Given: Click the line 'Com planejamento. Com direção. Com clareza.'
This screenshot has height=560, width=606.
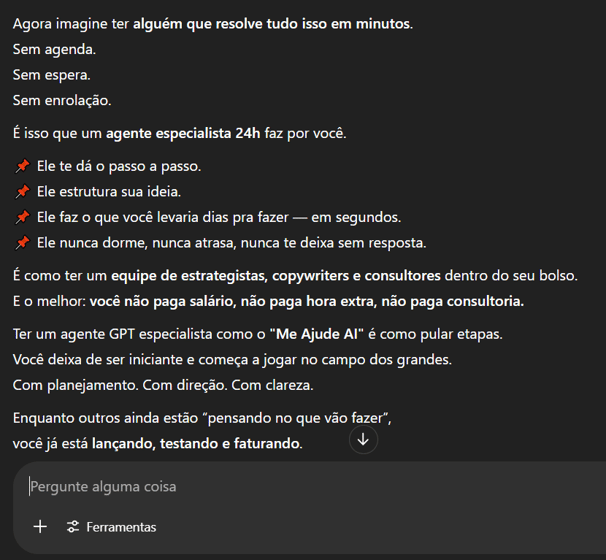Looking at the screenshot, I should (163, 385).
